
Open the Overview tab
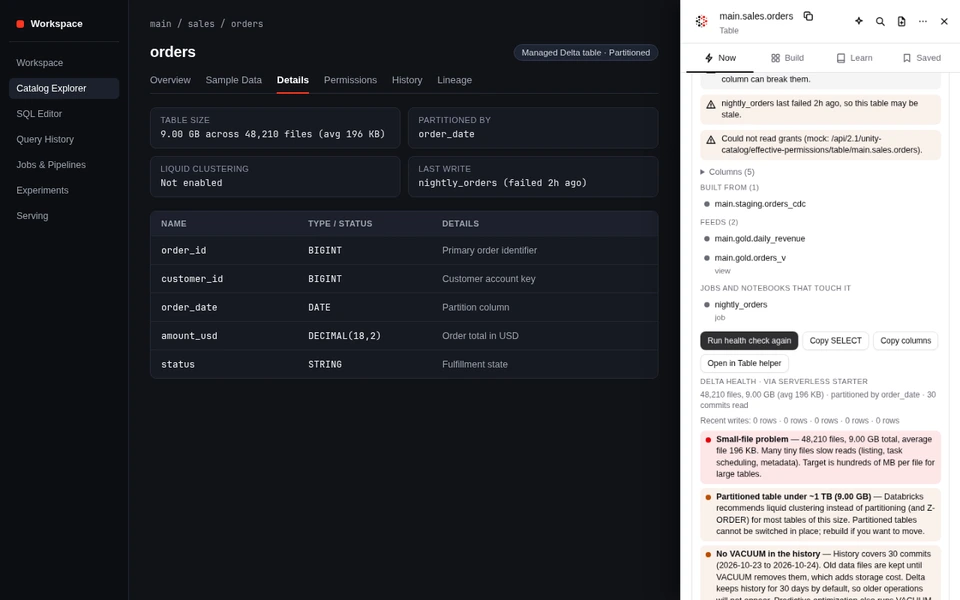click(x=170, y=80)
